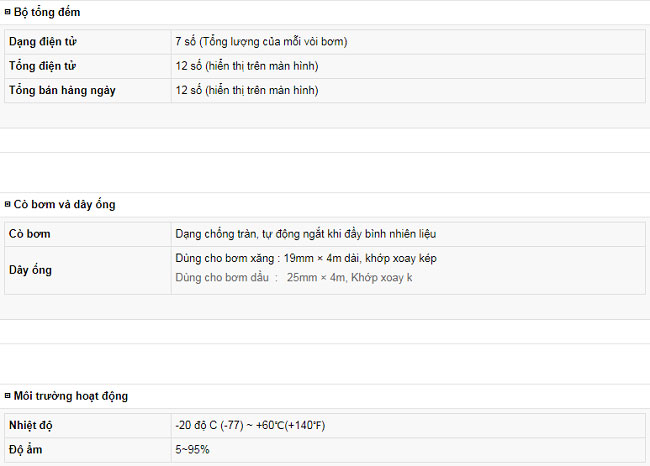Select the Môi trường hoạt động heading
Image resolution: width=650 pixels, height=466 pixels.
coord(70,396)
